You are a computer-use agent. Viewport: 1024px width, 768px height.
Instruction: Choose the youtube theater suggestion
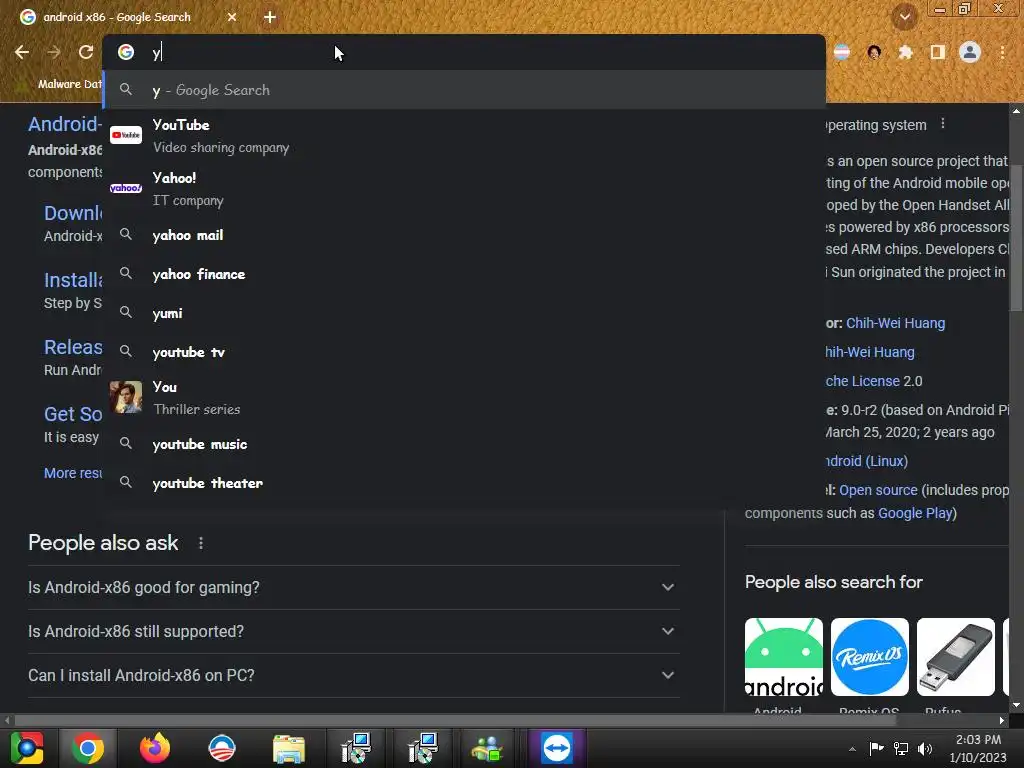point(464,483)
